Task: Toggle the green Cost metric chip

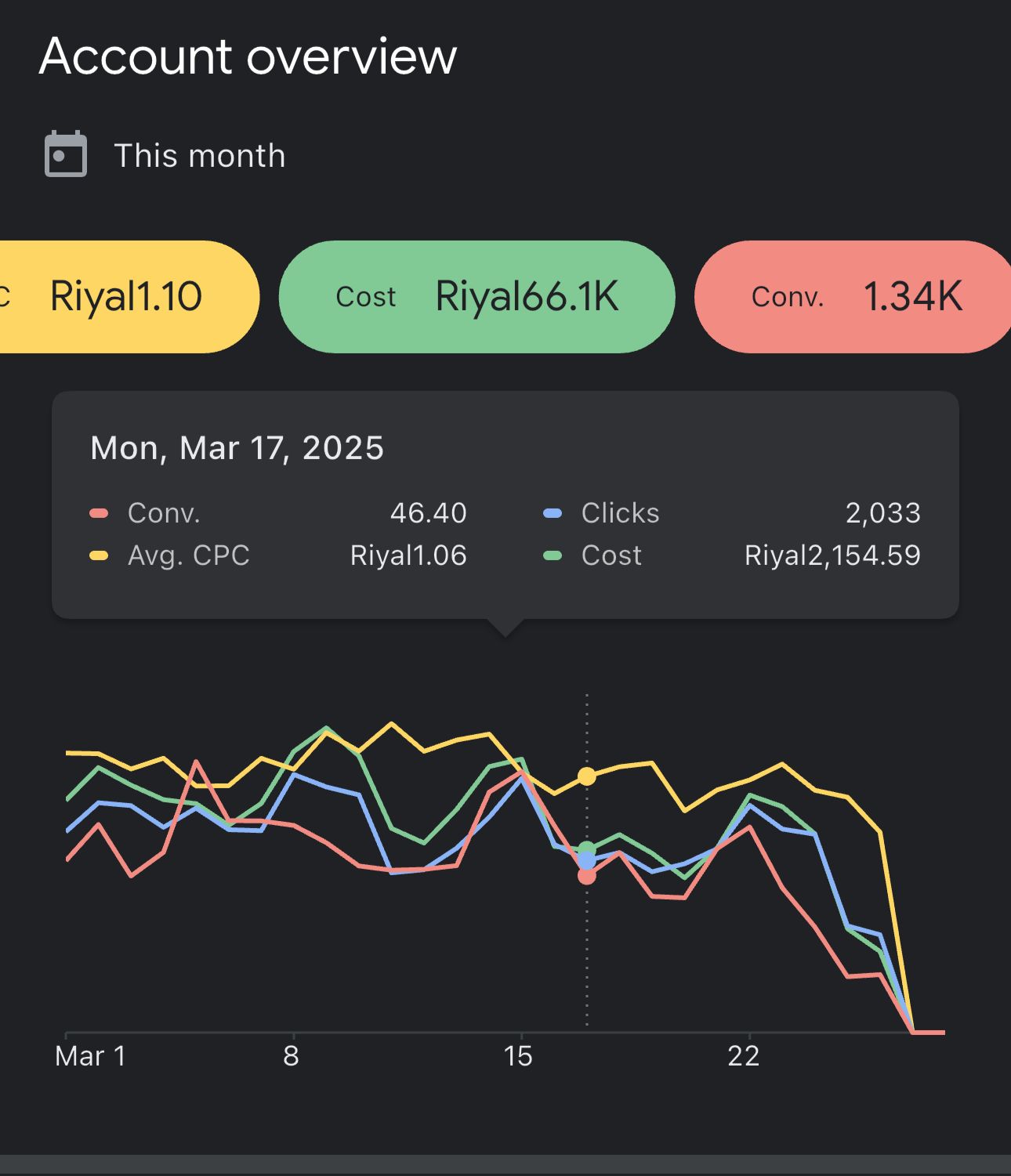Action: point(477,297)
